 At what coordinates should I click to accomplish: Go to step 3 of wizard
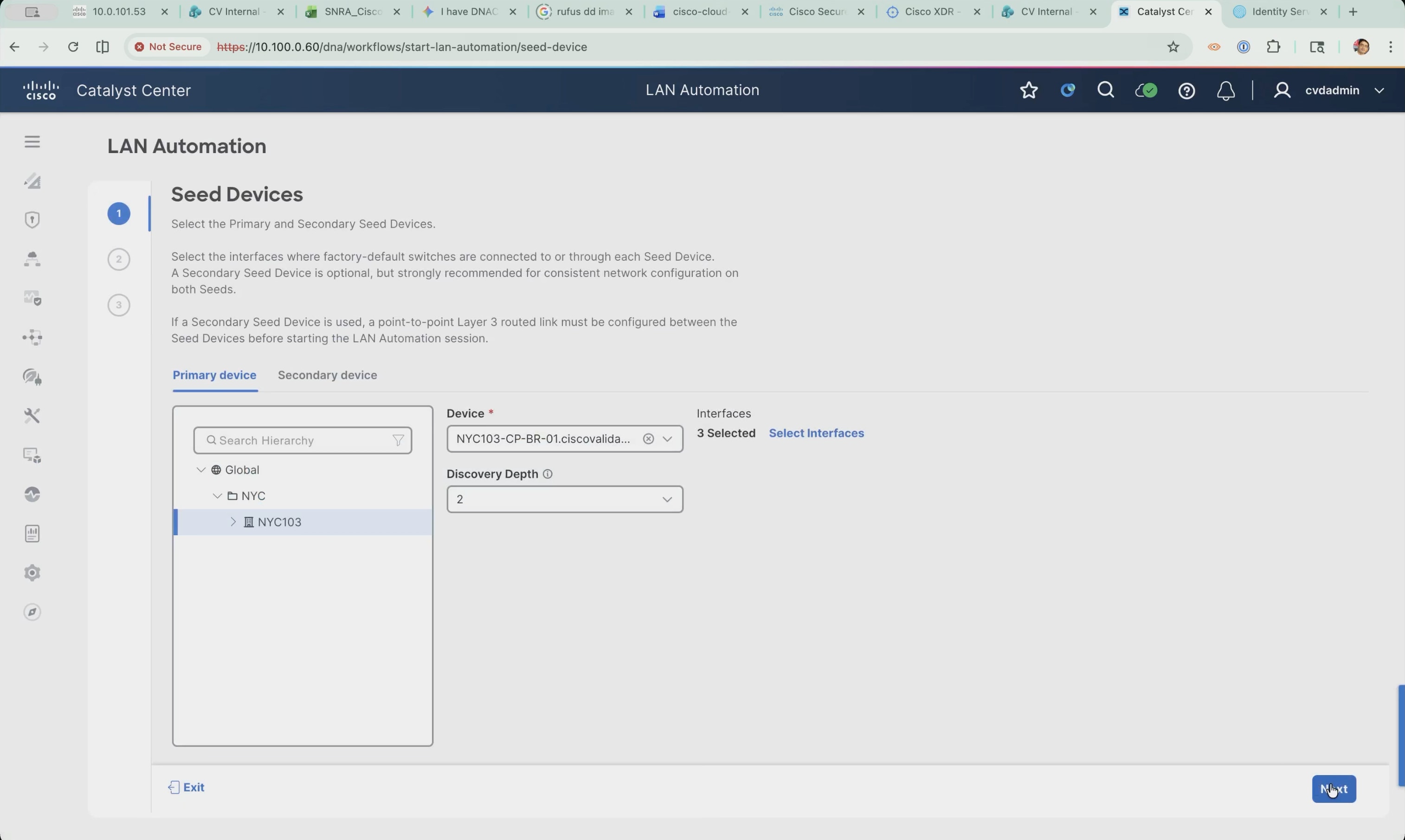pyautogui.click(x=119, y=305)
